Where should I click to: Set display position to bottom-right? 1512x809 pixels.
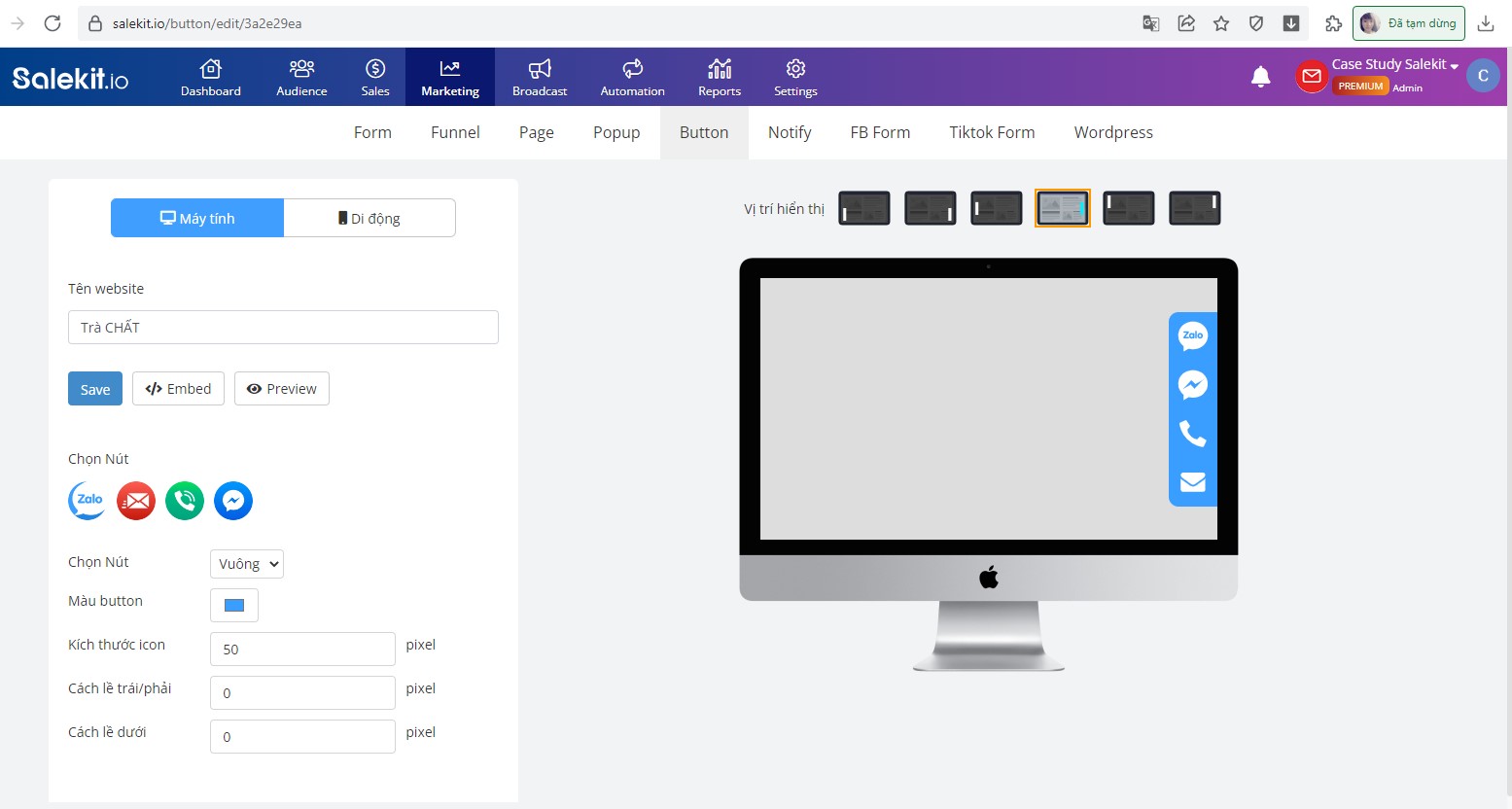(x=931, y=208)
